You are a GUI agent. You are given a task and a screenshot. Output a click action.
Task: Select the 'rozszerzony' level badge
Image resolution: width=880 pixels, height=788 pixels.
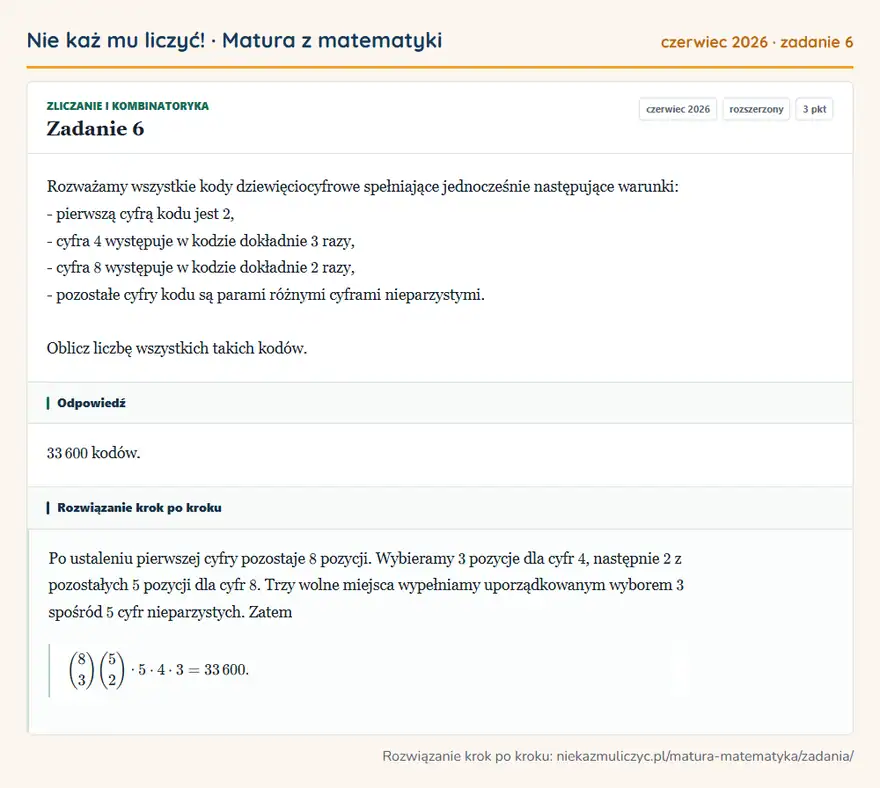coord(756,109)
